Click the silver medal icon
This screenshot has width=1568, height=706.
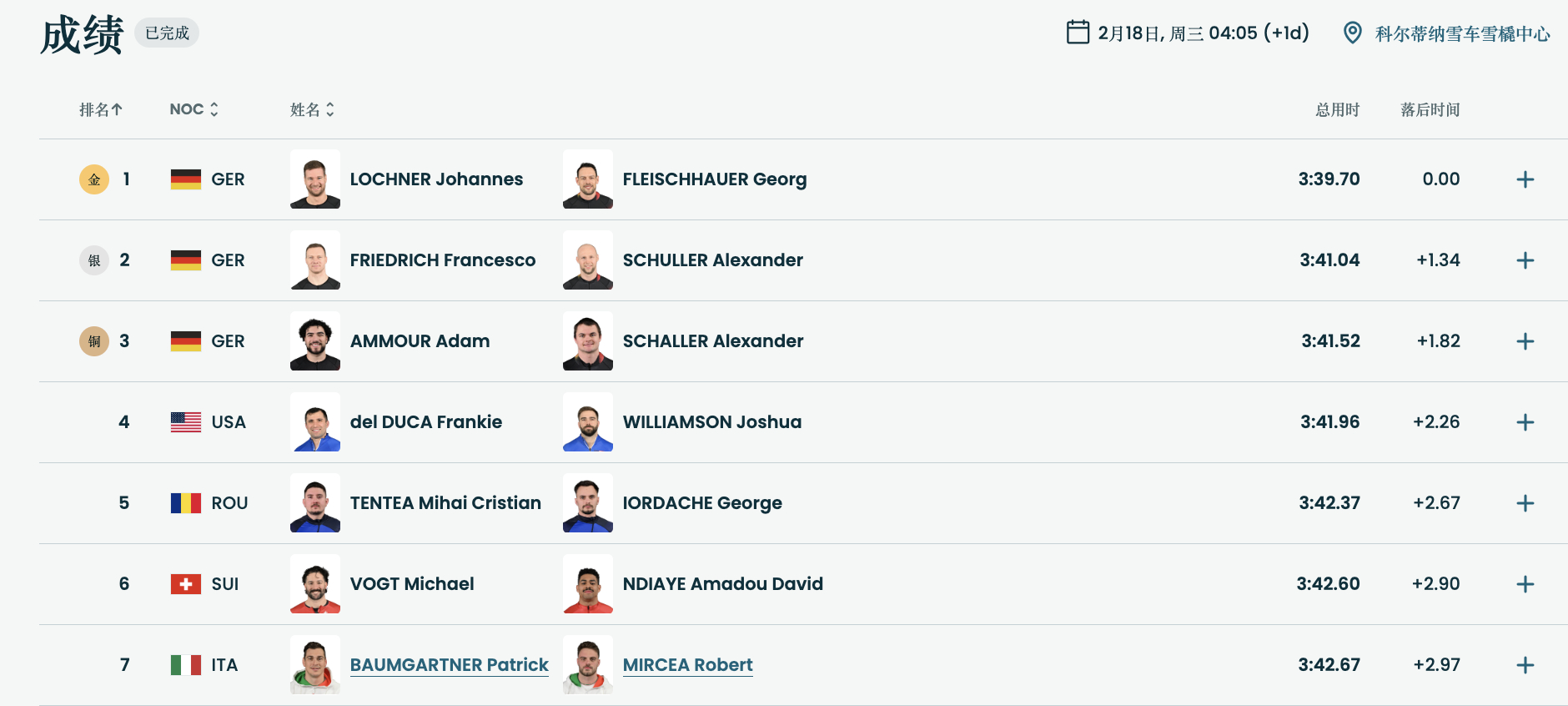pyautogui.click(x=94, y=260)
